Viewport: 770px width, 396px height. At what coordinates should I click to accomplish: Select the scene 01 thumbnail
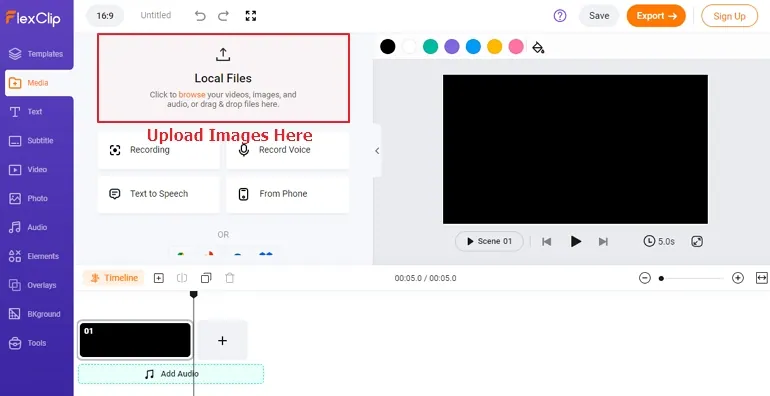tap(135, 340)
